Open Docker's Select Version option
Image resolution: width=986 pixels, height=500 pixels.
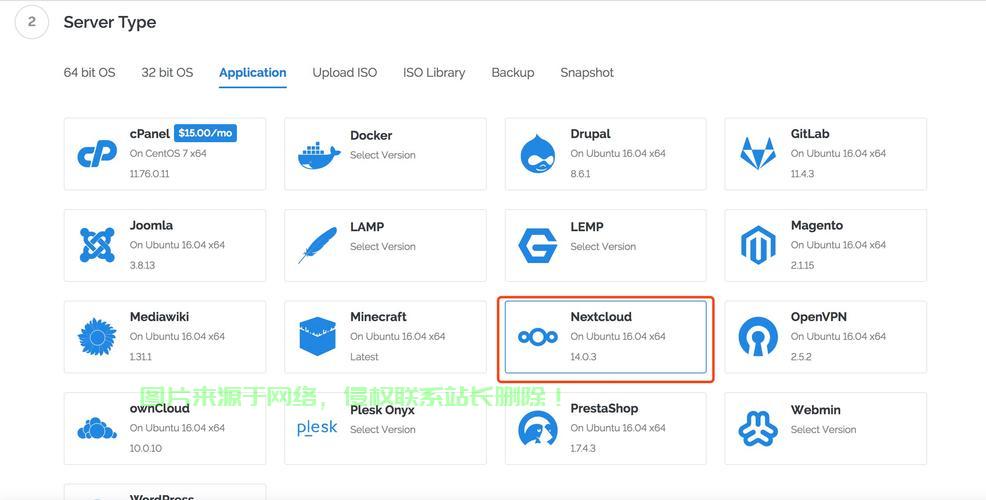pos(383,155)
